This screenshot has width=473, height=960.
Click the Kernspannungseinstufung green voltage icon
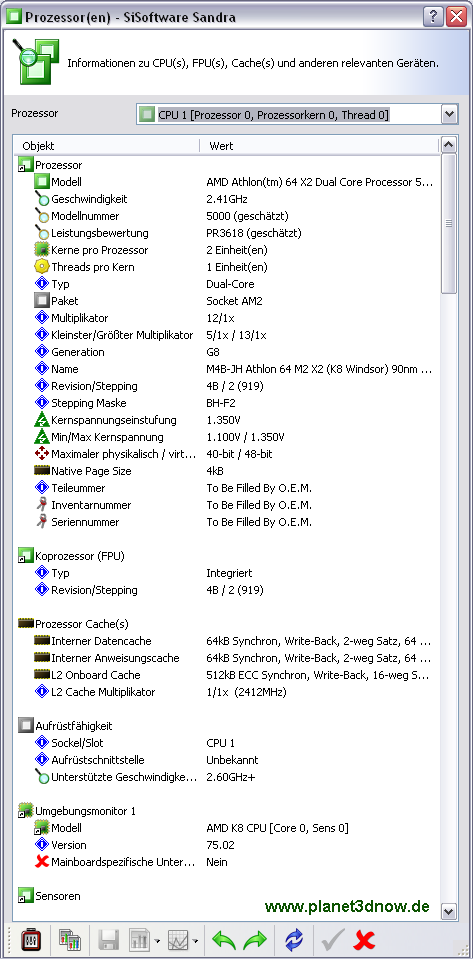(42, 420)
